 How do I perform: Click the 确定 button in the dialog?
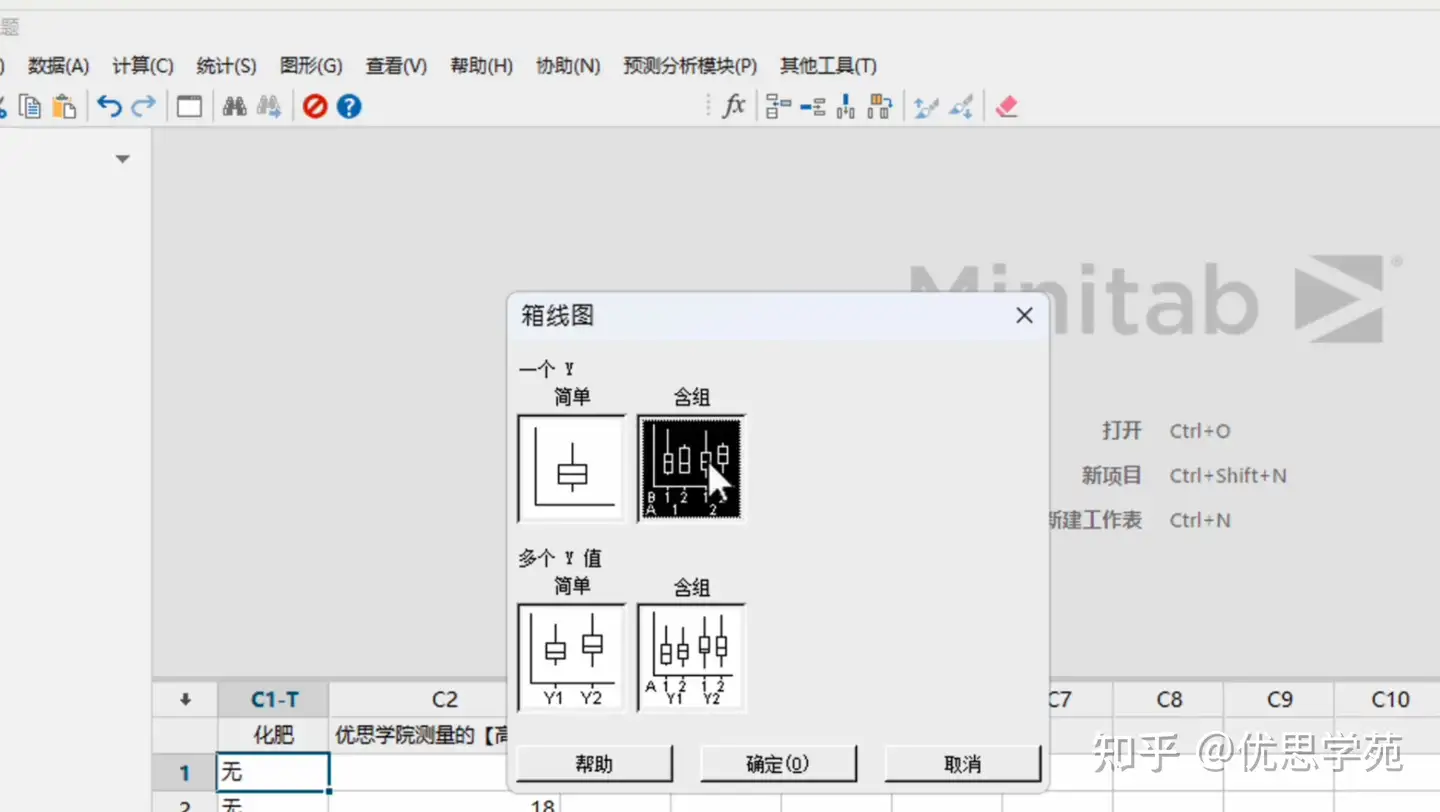pyautogui.click(x=778, y=763)
